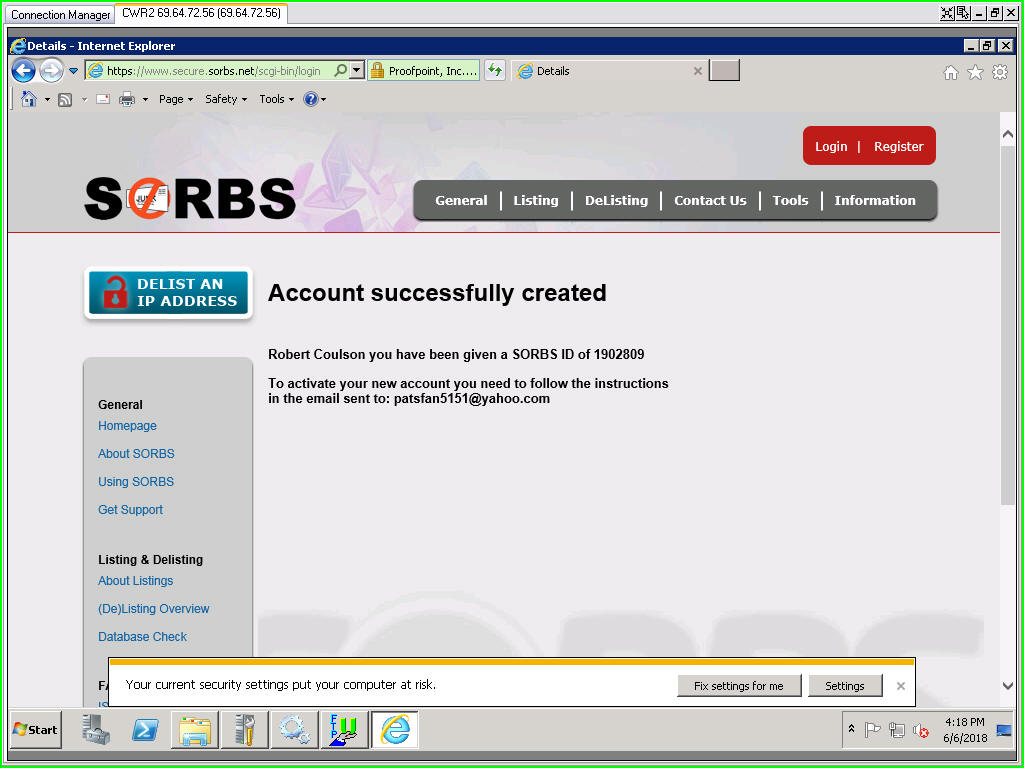Click the red Login button
Viewport: 1024px width, 768px height.
pyautogui.click(x=831, y=146)
